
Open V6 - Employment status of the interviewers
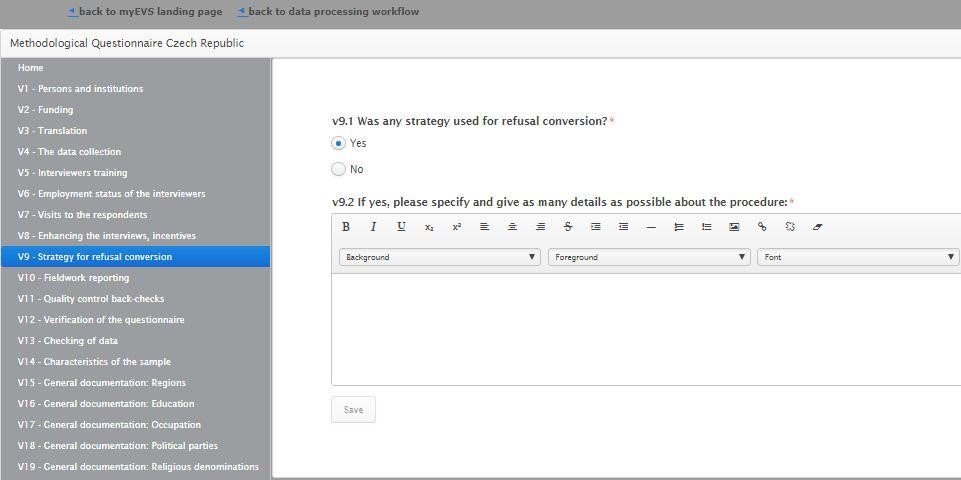coord(135,194)
